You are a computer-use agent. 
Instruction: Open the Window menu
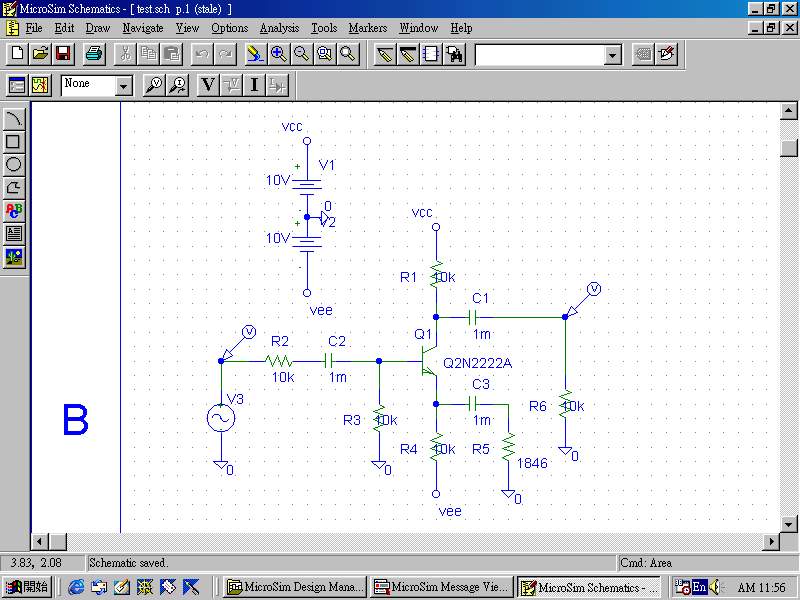(x=418, y=28)
